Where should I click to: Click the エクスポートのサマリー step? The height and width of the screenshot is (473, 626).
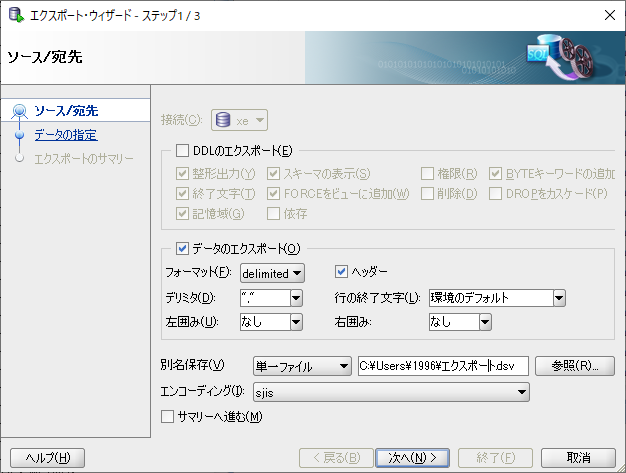84,159
